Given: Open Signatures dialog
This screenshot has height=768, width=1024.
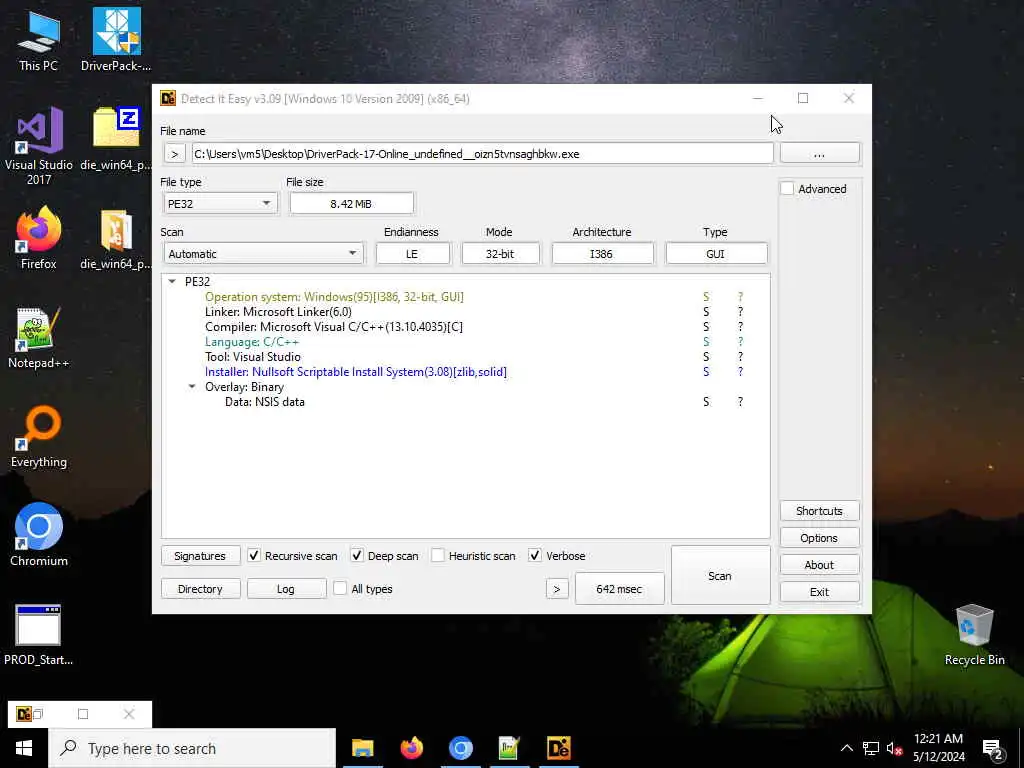Looking at the screenshot, I should point(200,556).
